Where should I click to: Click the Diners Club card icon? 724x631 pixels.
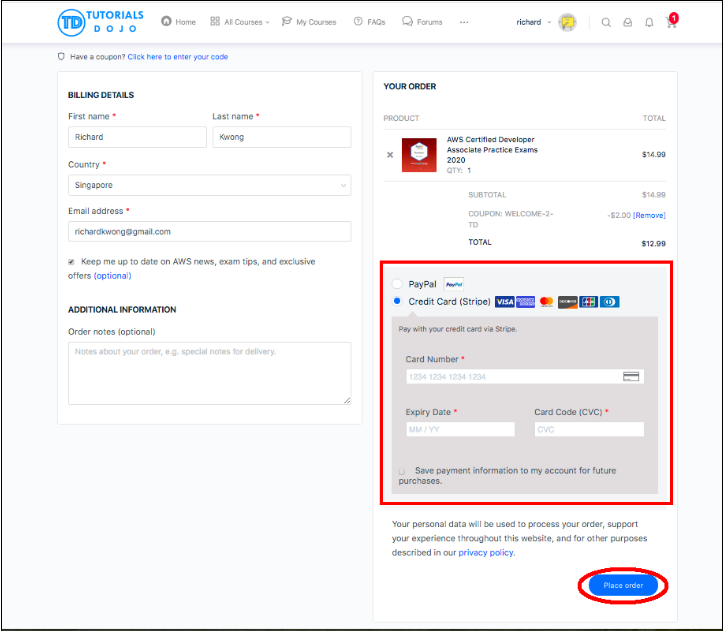tap(609, 302)
